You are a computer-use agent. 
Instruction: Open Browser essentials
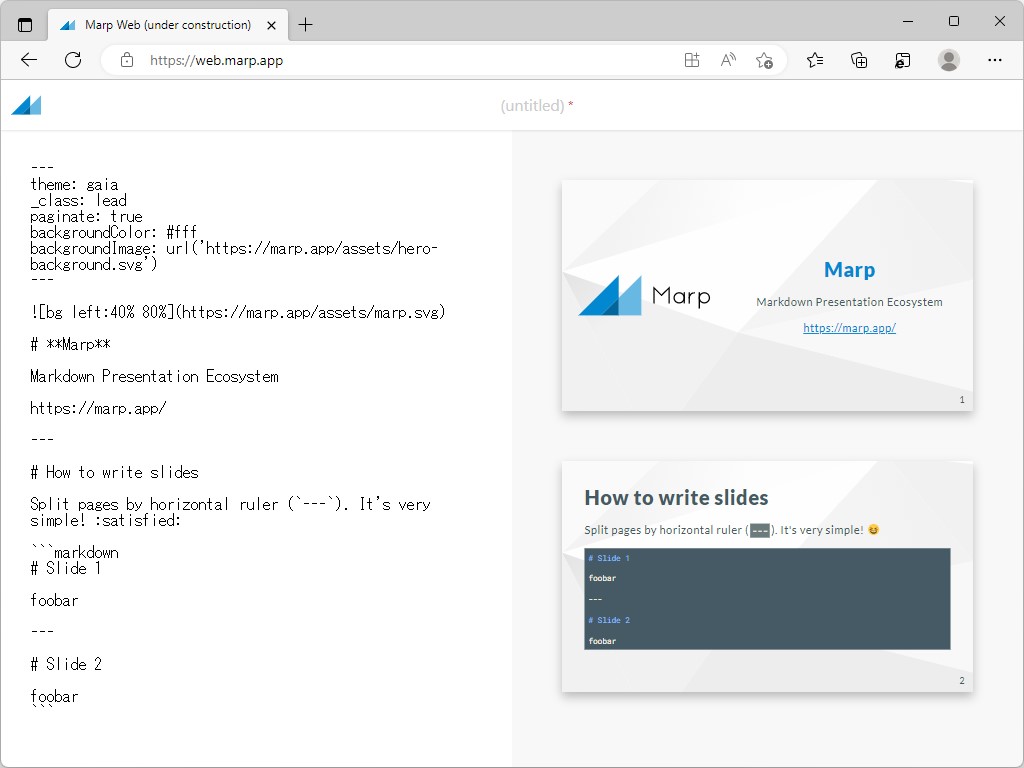point(902,60)
